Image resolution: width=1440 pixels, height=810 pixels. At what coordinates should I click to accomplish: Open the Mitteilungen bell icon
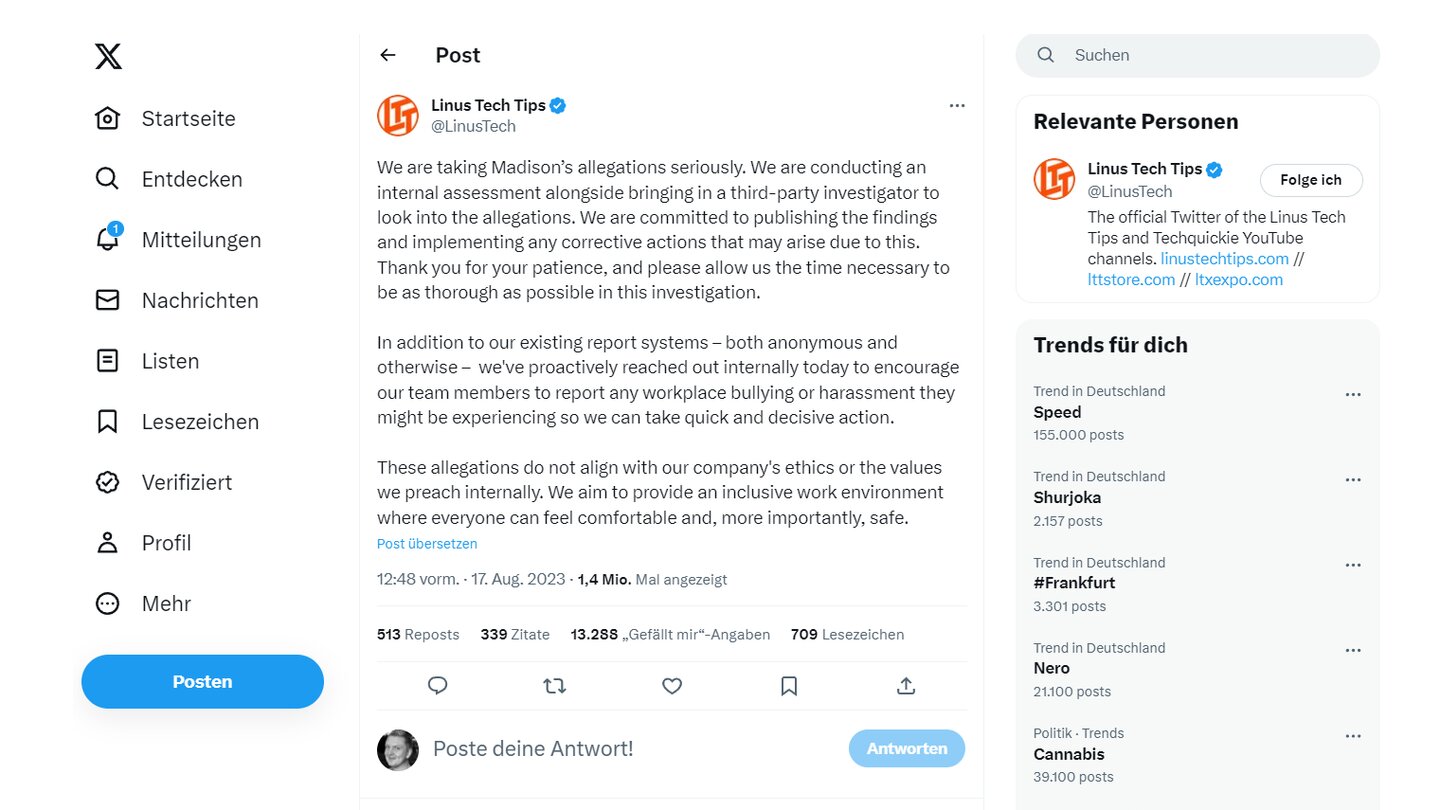107,240
